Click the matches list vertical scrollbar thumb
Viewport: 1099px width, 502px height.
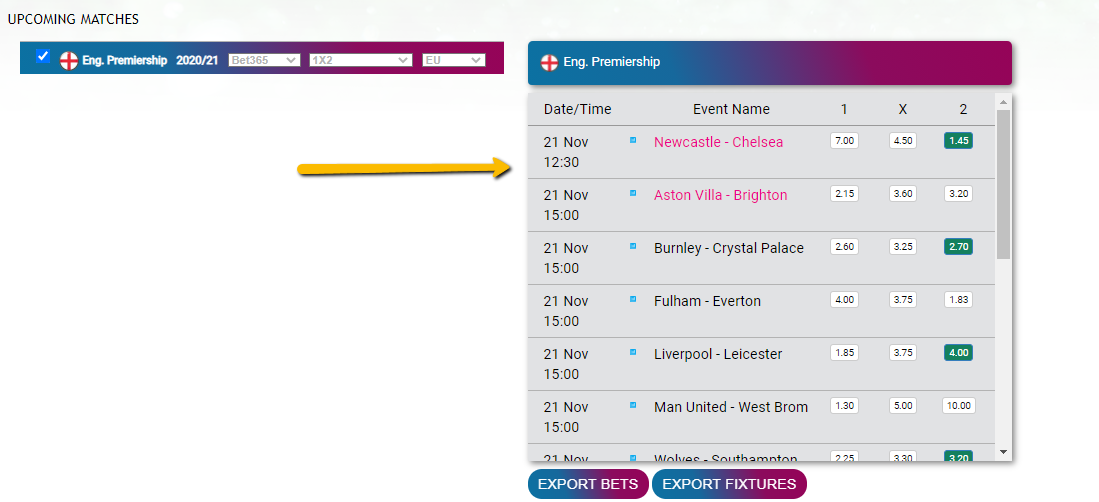pos(1003,184)
